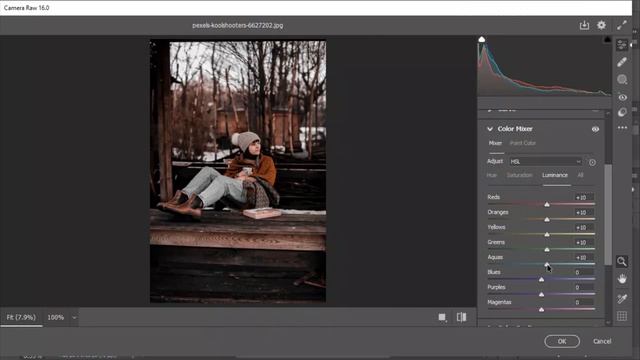The width and height of the screenshot is (640, 360).
Task: Select the All tab
Action: pos(580,175)
